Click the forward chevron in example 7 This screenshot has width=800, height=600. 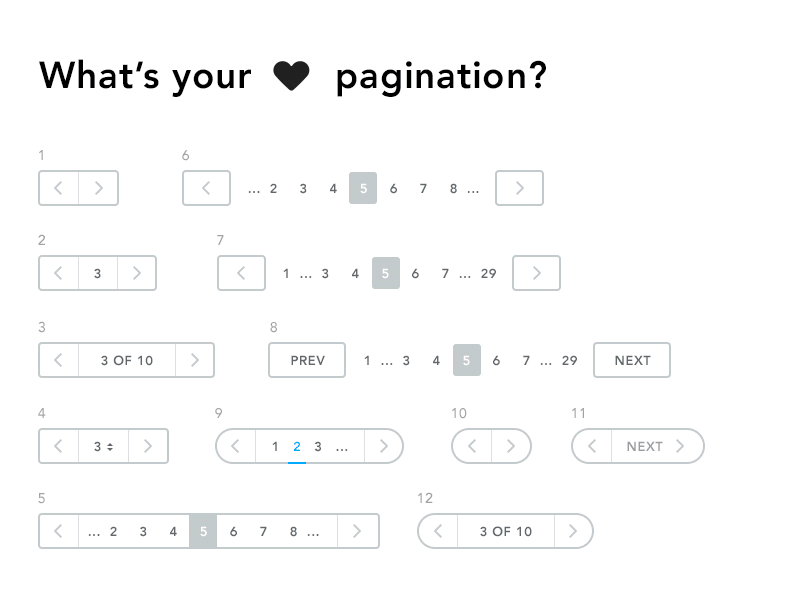point(536,273)
